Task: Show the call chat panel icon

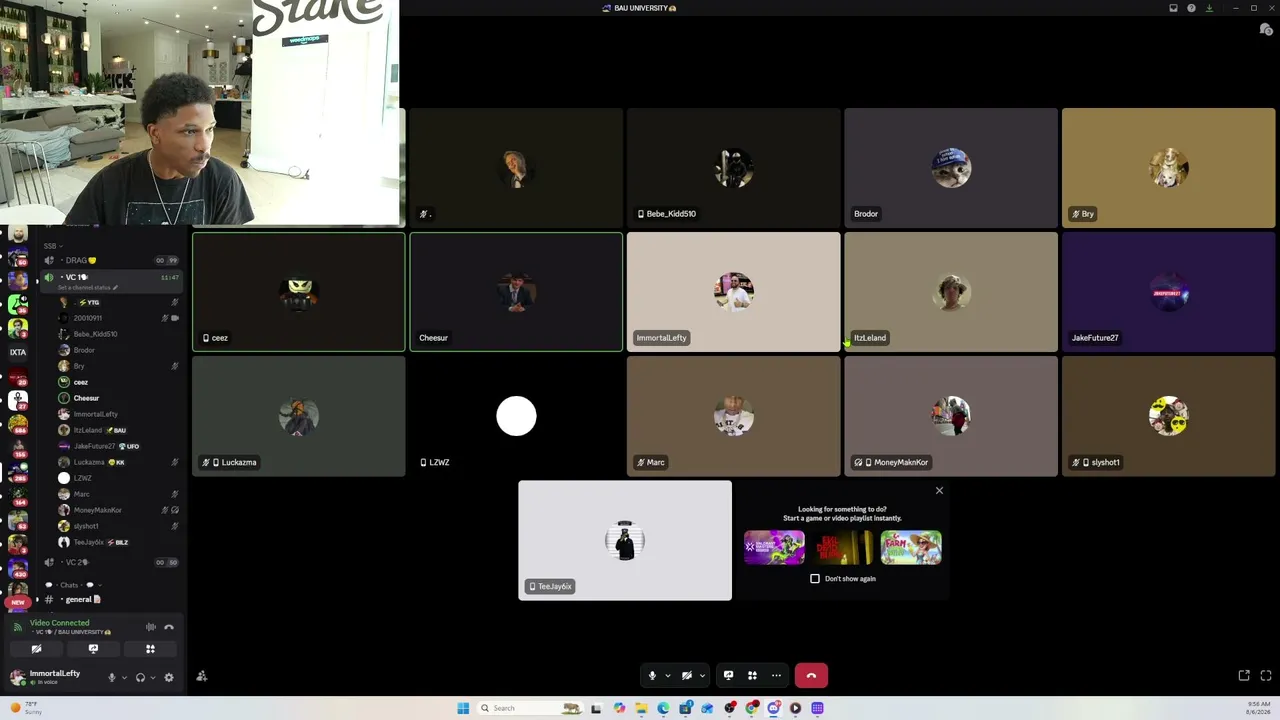Action: pos(1266,29)
